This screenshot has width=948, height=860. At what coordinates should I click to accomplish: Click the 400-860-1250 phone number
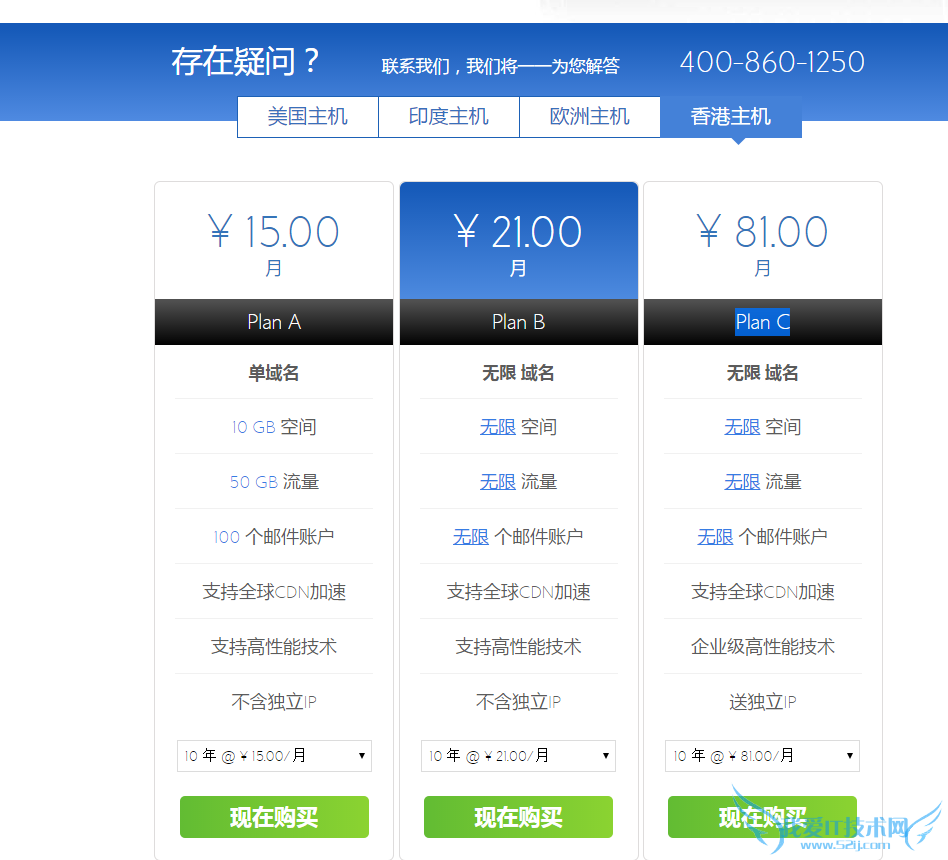tap(771, 61)
